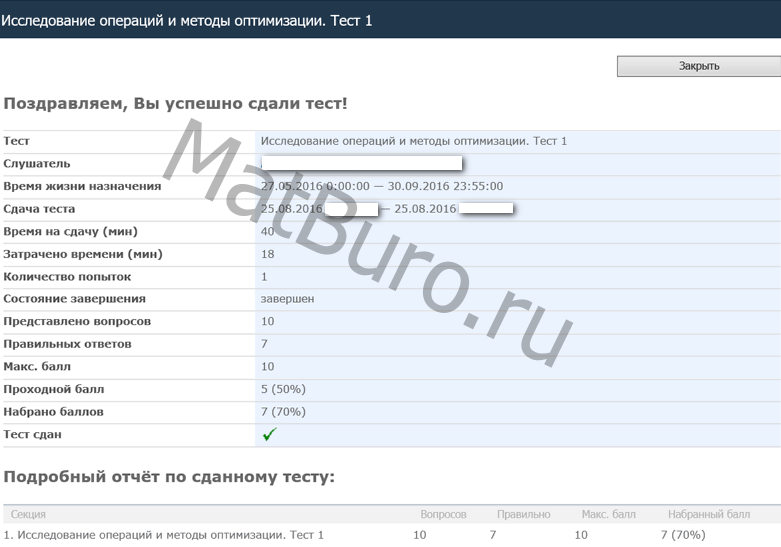The image size is (781, 547).
Task: Click the Проходной балл value 5 (50%)
Action: tap(283, 389)
